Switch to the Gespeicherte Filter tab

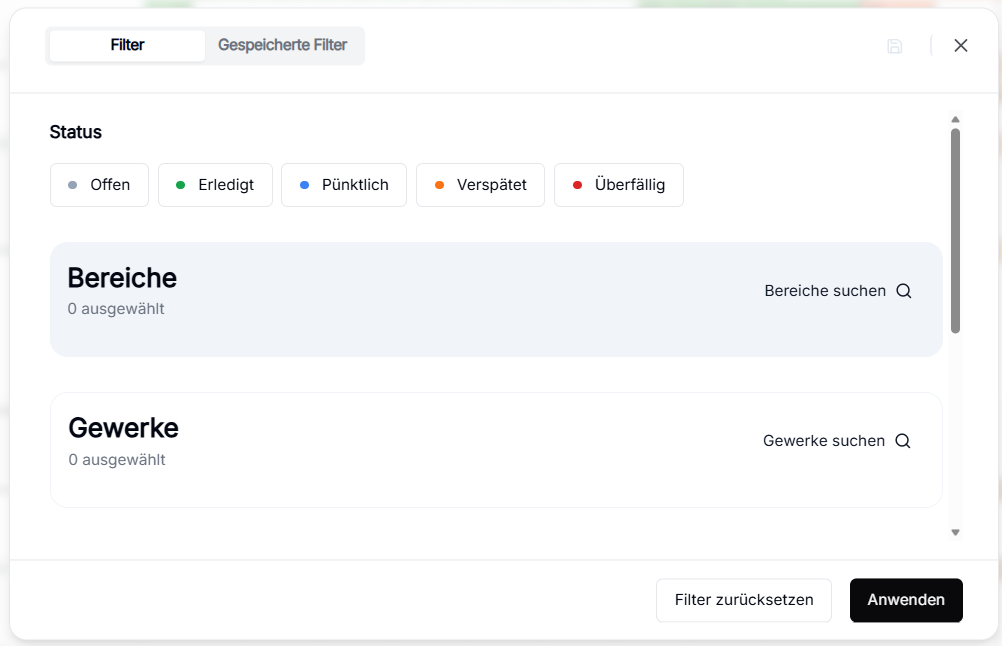pyautogui.click(x=283, y=46)
